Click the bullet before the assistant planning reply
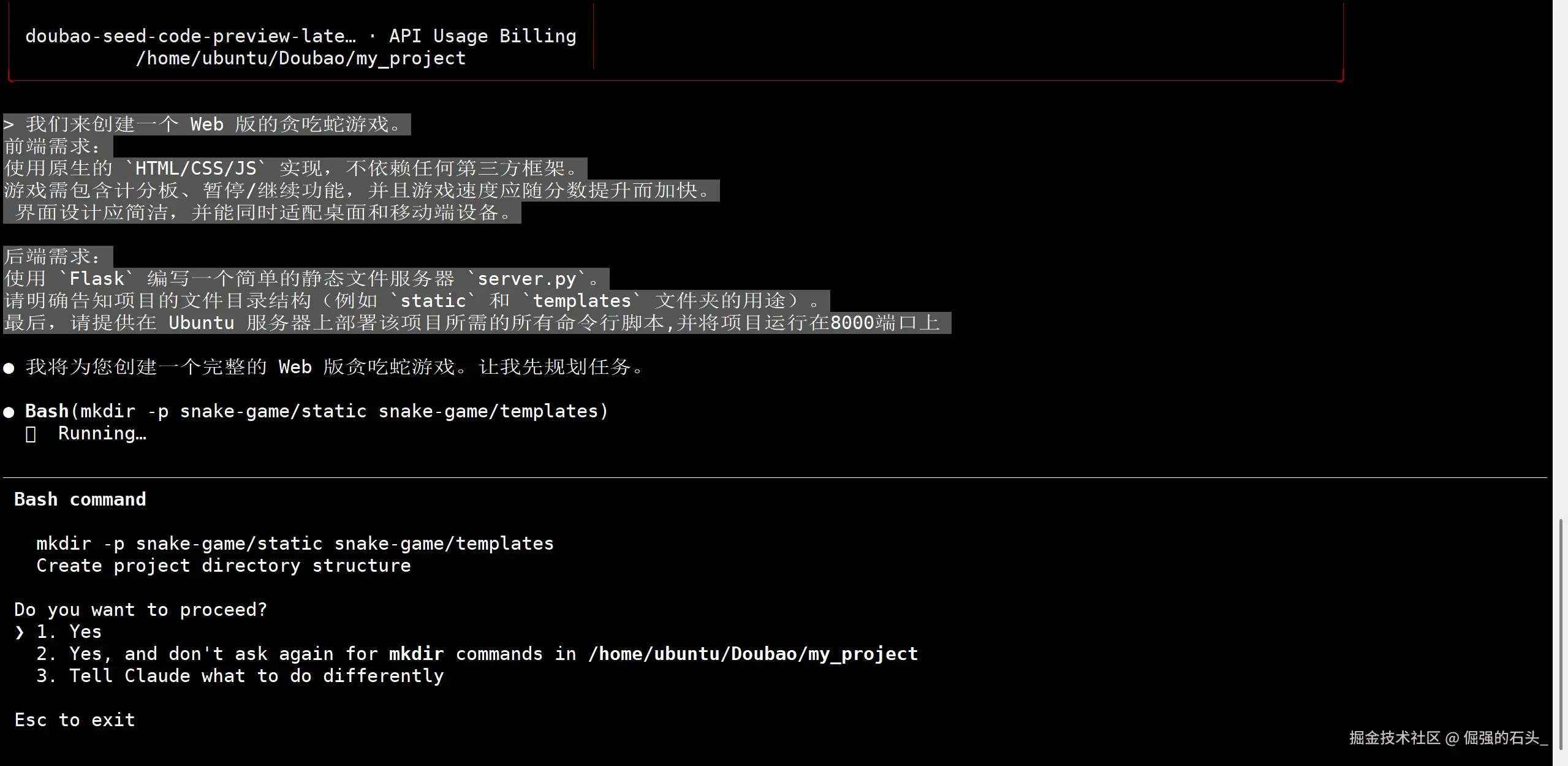The image size is (1568, 766). [9, 368]
